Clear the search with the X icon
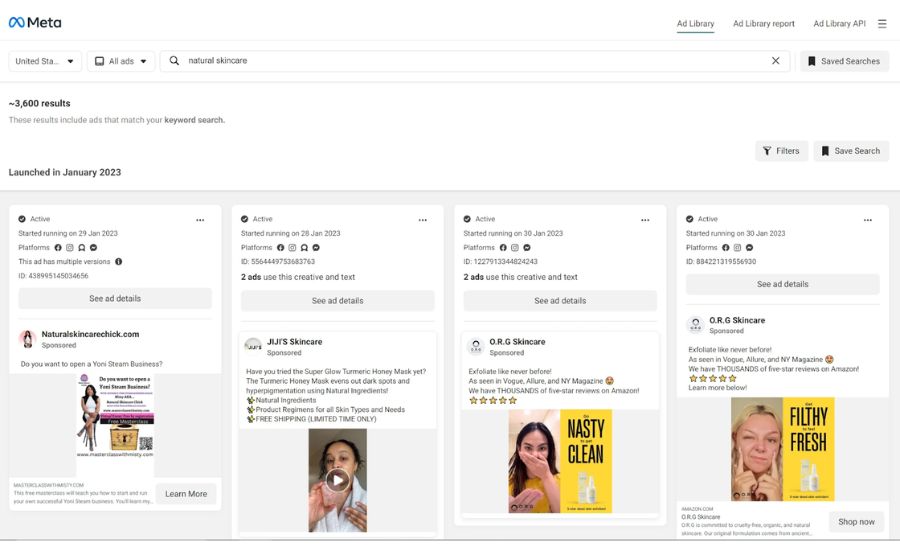 (x=775, y=61)
